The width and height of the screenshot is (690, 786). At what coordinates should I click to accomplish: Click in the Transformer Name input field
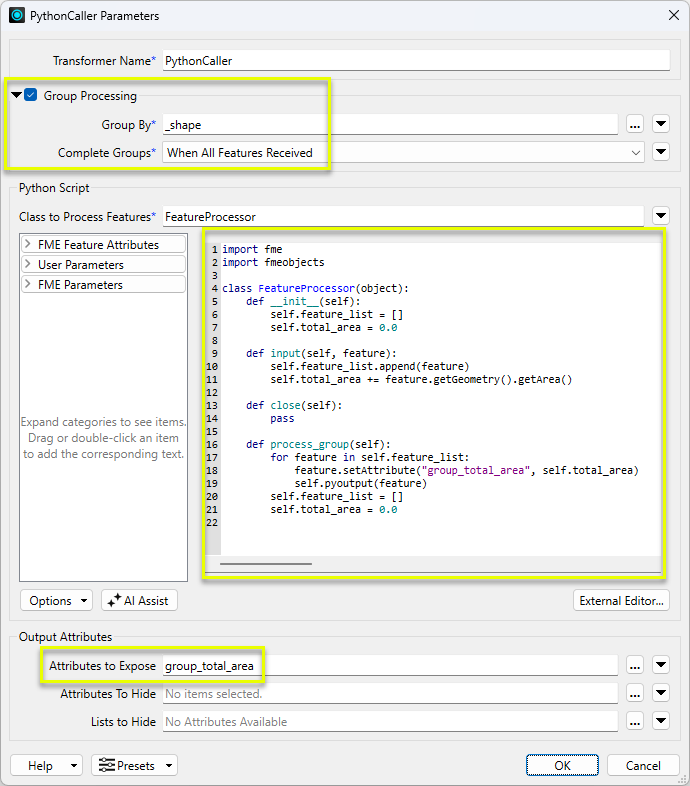415,61
